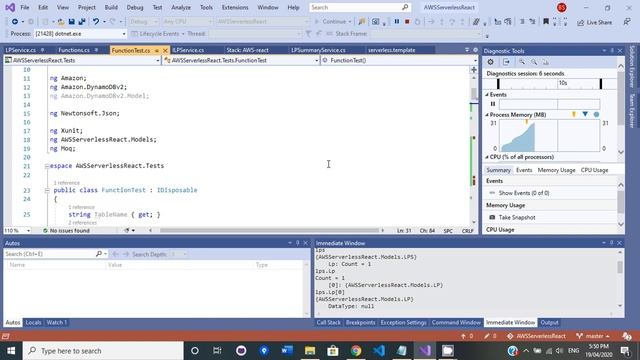Toggle the private bytes circle indicator
This screenshot has width=640, height=360.
coord(596,115)
